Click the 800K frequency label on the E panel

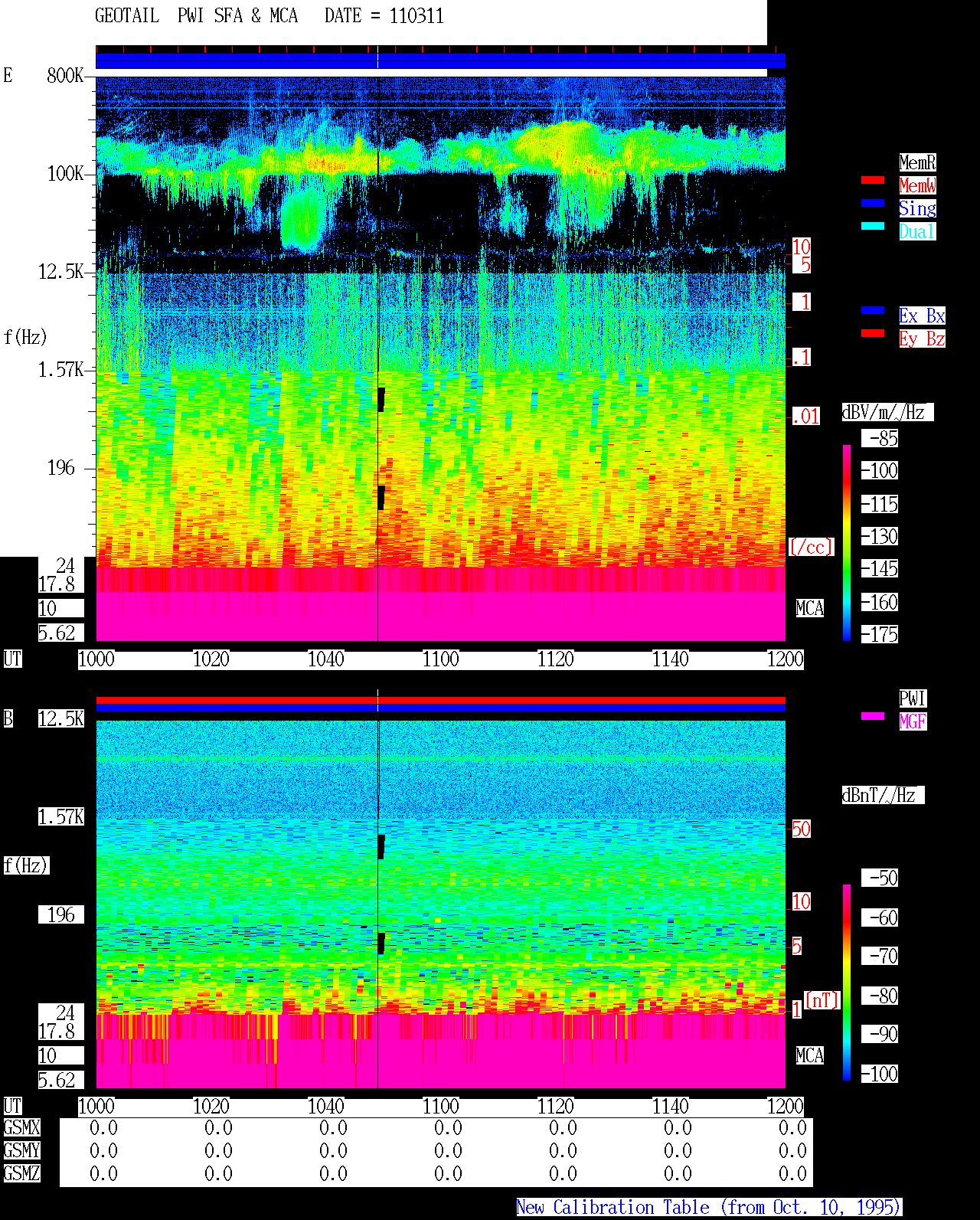click(65, 75)
